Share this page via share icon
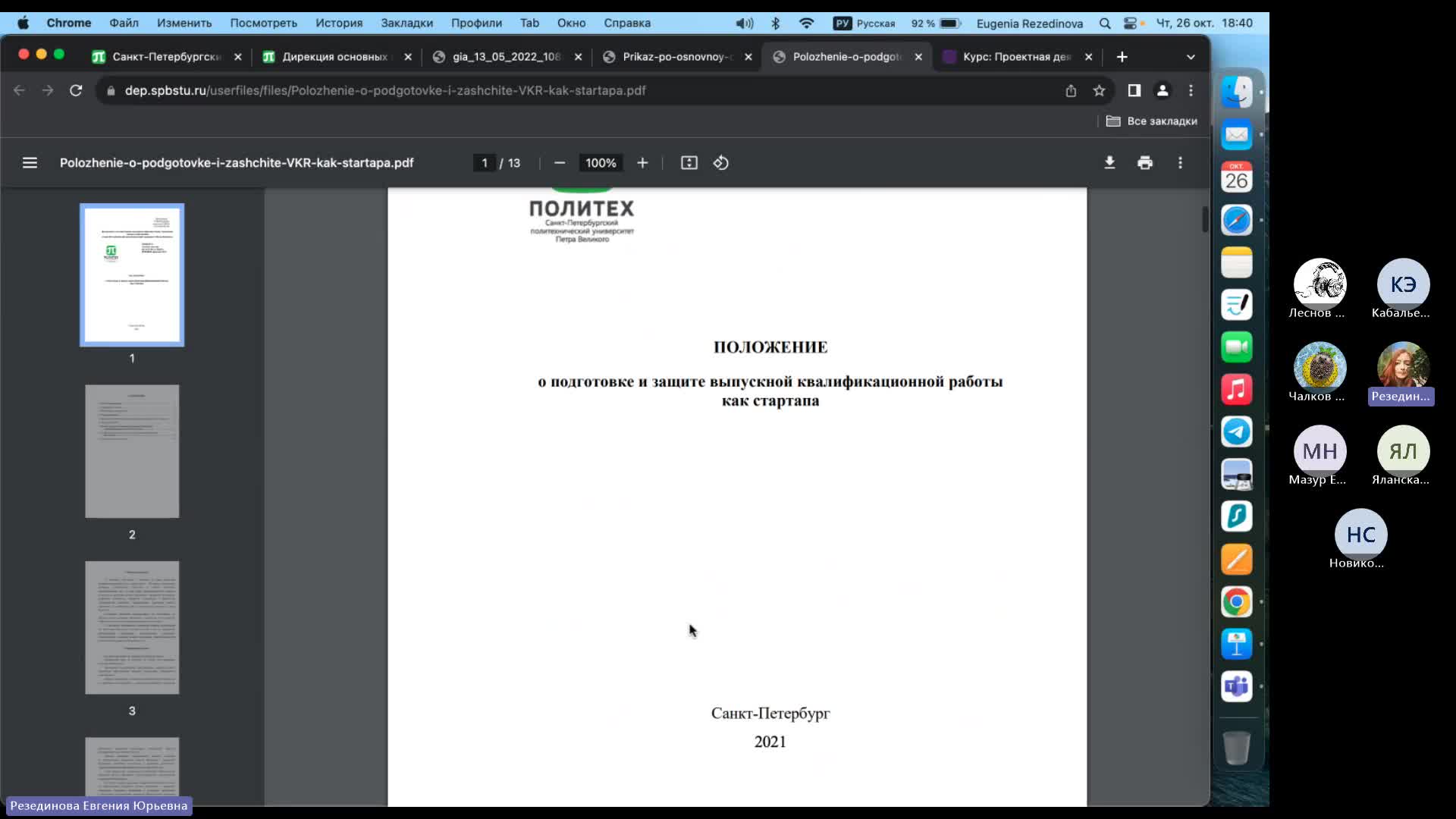This screenshot has width=1456, height=819. (1071, 90)
